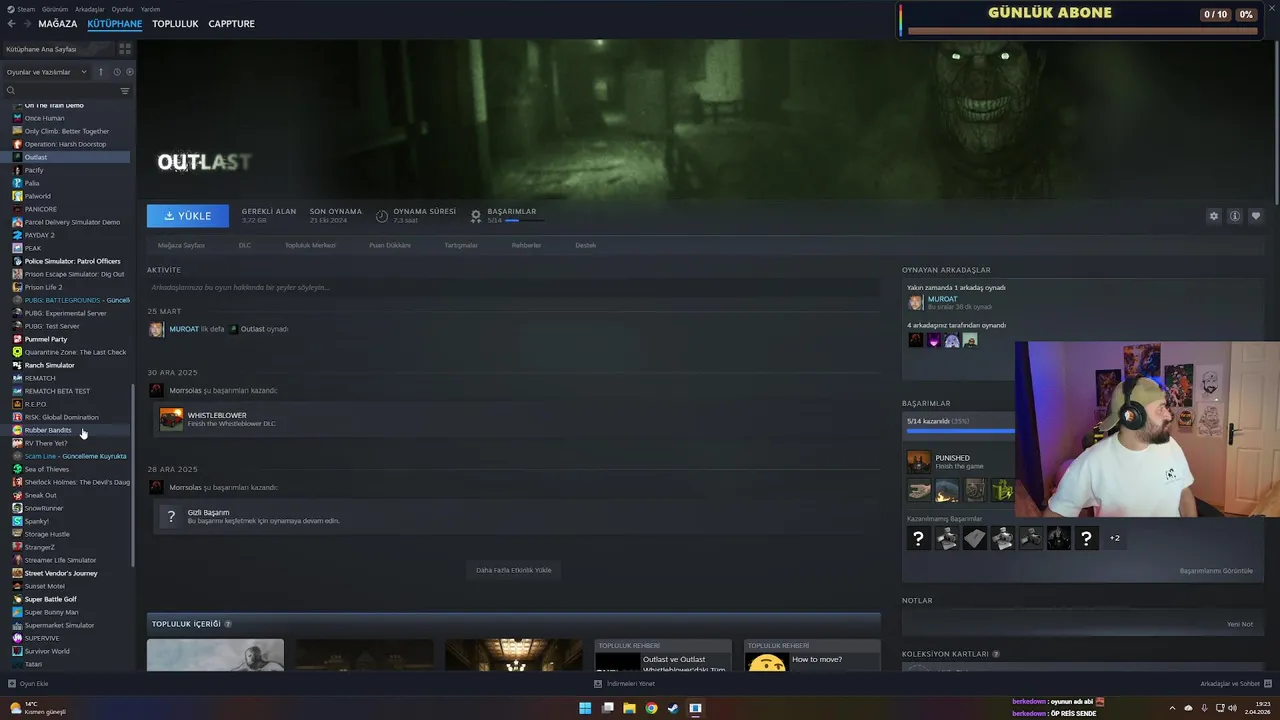Open Koleksiyon Kartları help question icon
Screen dimensions: 1280x720
(995, 654)
